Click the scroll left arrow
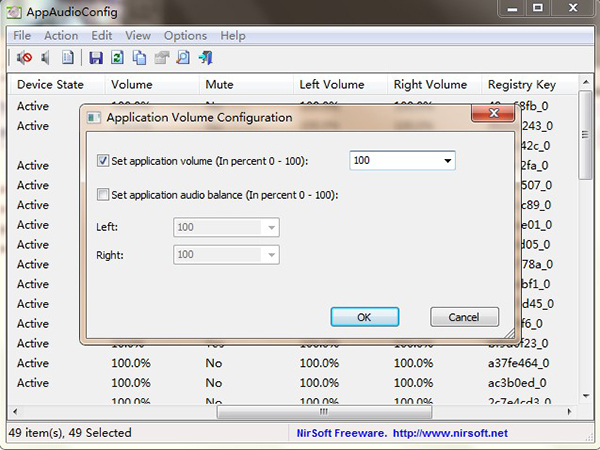 coord(15,412)
